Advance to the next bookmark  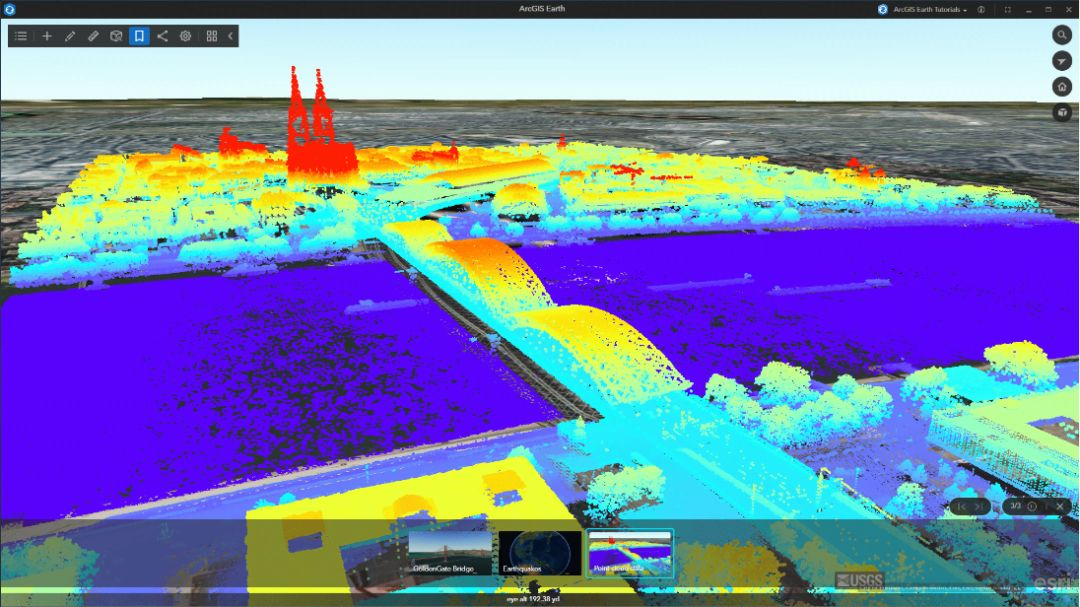click(979, 507)
